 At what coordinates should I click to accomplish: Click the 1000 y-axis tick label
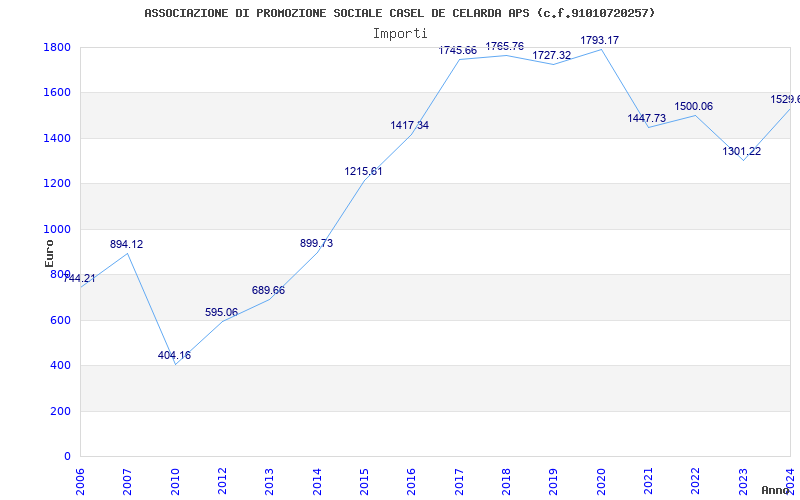point(57,230)
